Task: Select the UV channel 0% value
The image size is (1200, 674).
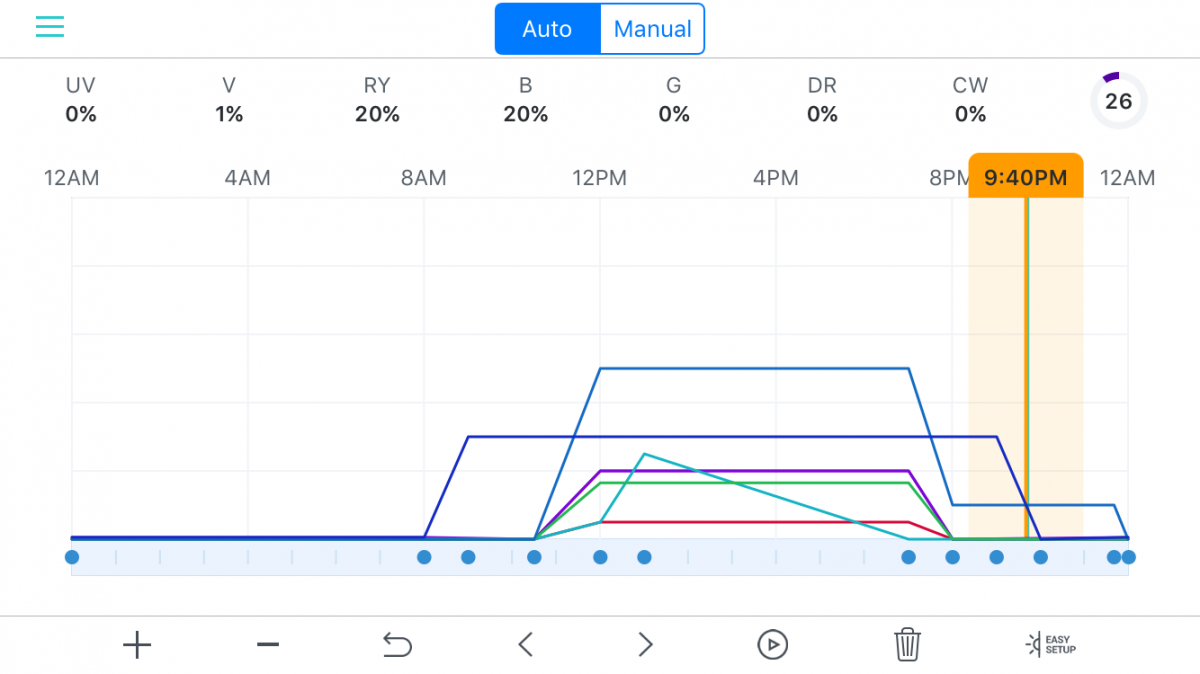Action: pyautogui.click(x=81, y=115)
